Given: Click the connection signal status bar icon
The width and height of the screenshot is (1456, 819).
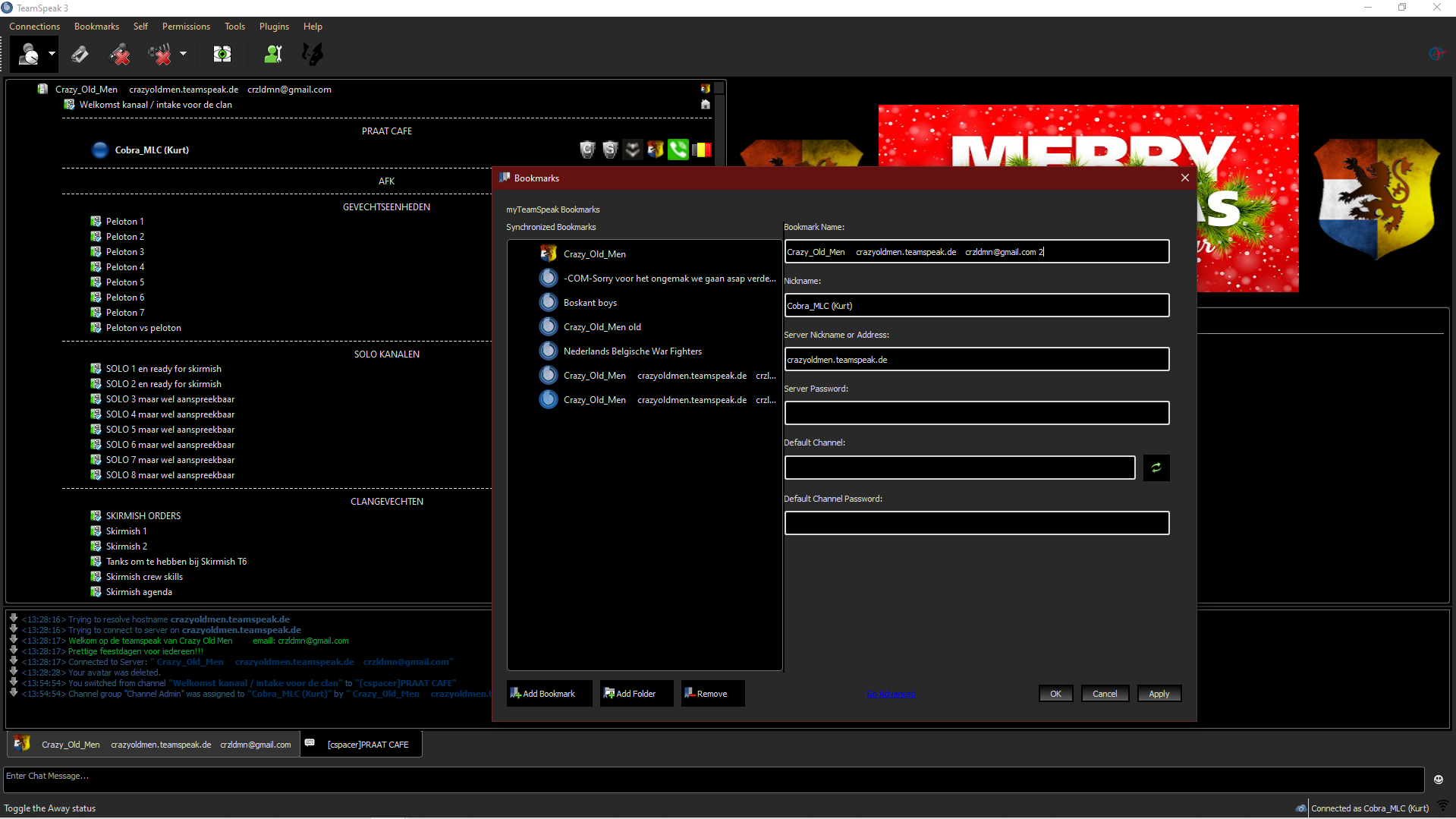Looking at the screenshot, I should point(1443,807).
